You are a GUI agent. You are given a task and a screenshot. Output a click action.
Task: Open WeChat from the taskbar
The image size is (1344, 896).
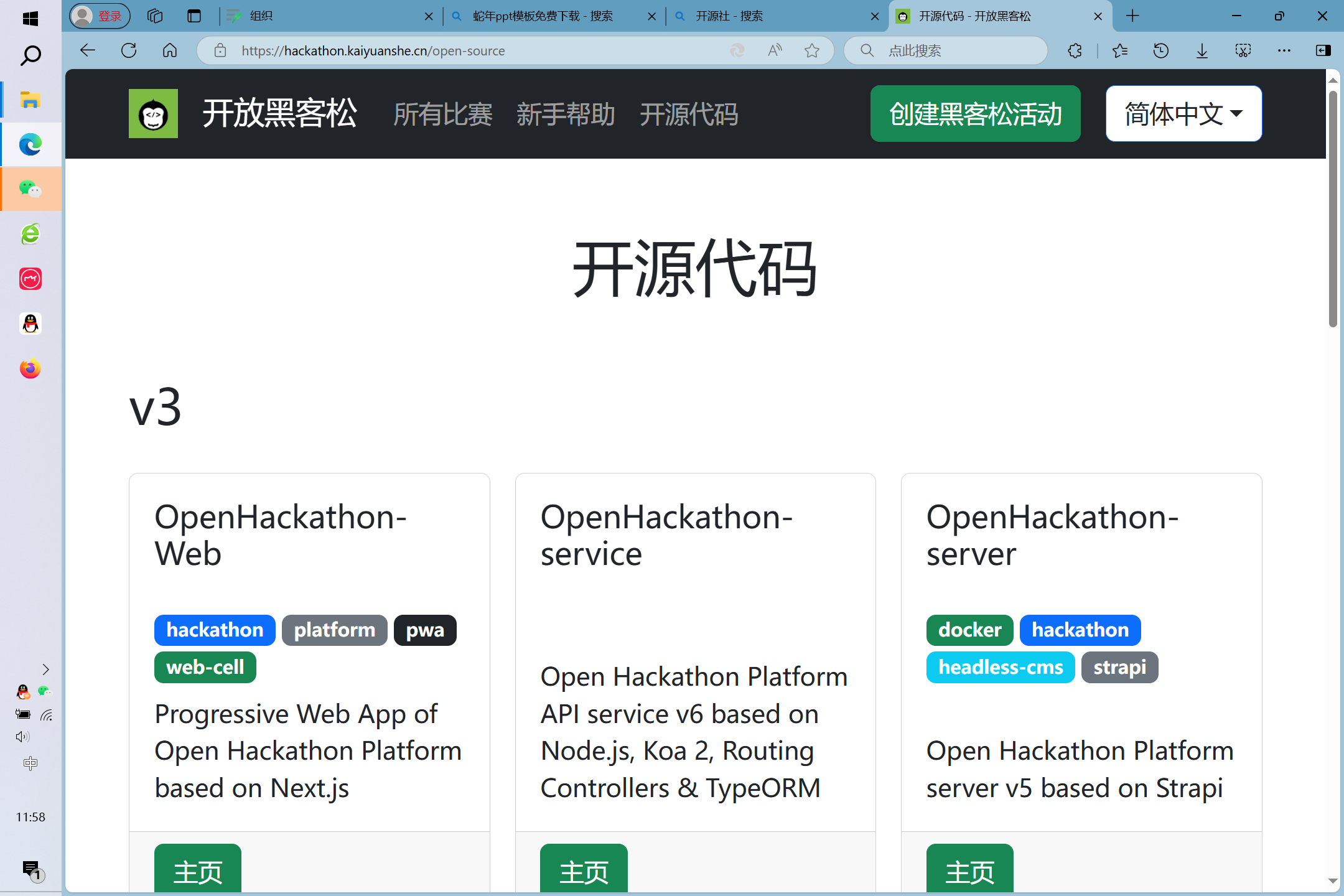(30, 189)
